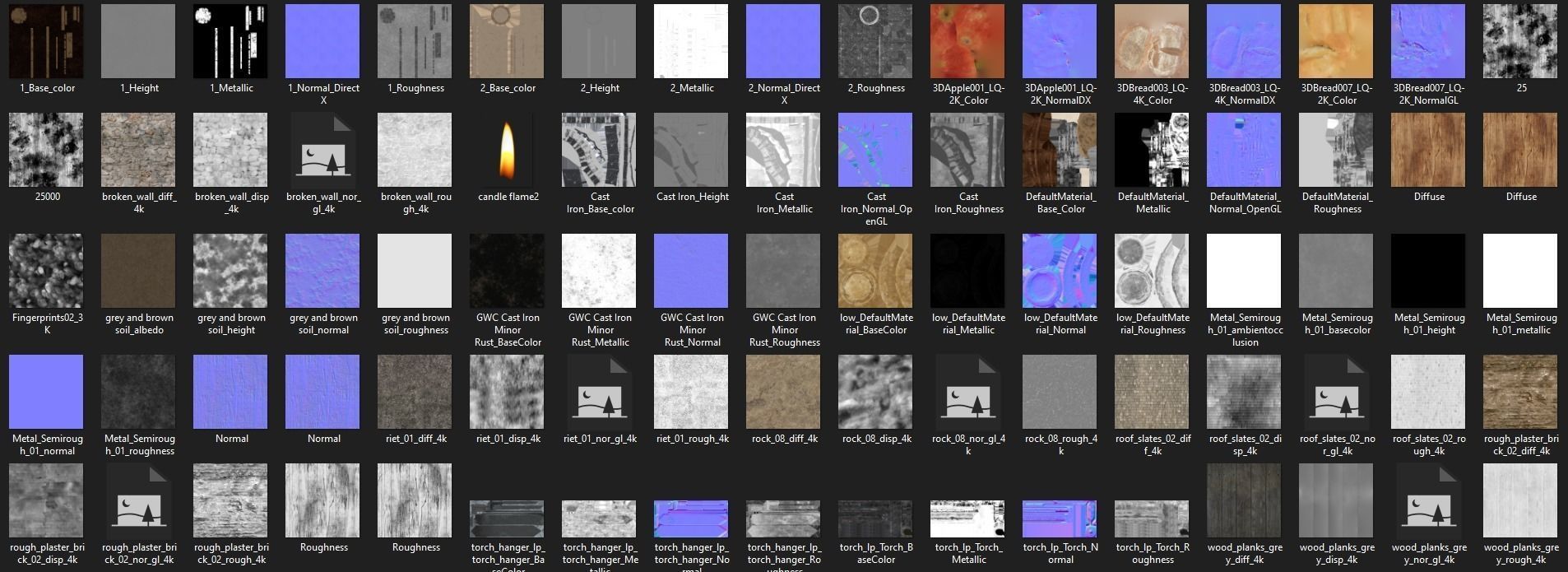Select the grey and brown soil_albedo thumbnail
Viewport: 1568px width, 572px height.
click(x=138, y=271)
